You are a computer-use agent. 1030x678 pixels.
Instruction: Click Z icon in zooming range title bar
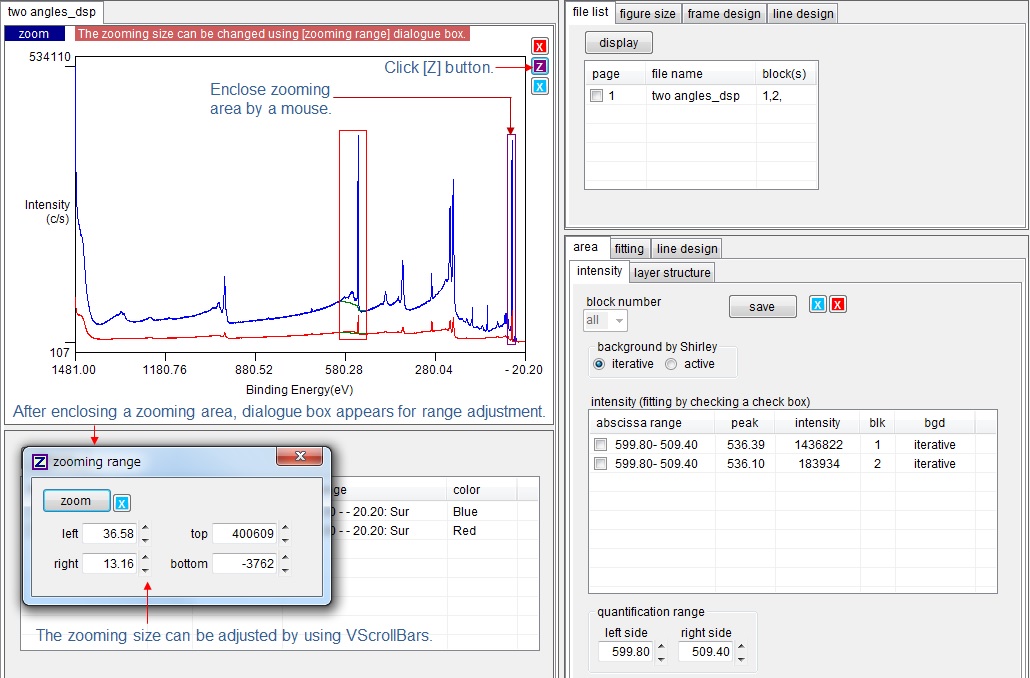pyautogui.click(x=40, y=462)
